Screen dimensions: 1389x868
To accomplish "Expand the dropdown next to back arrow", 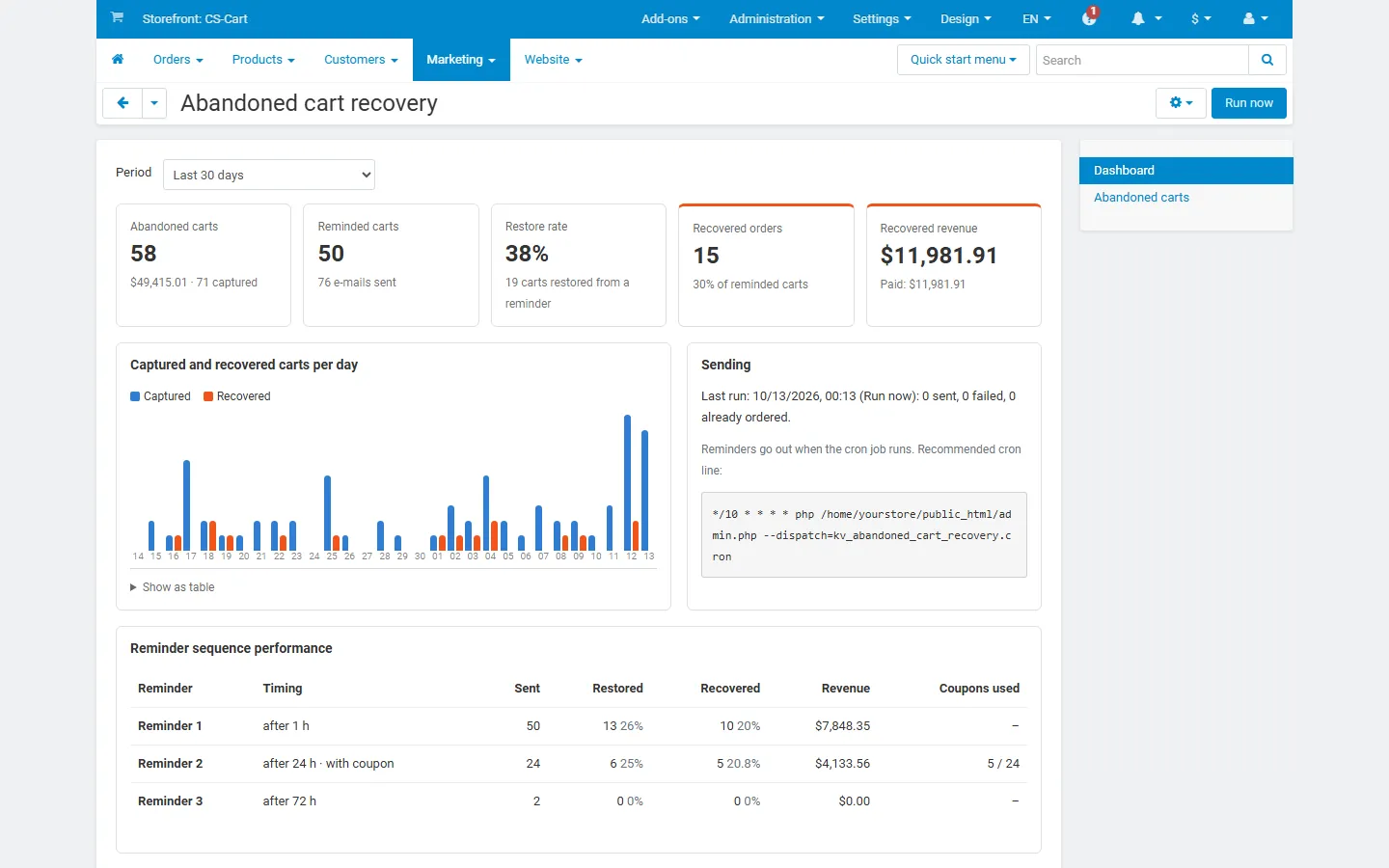I will (154, 103).
